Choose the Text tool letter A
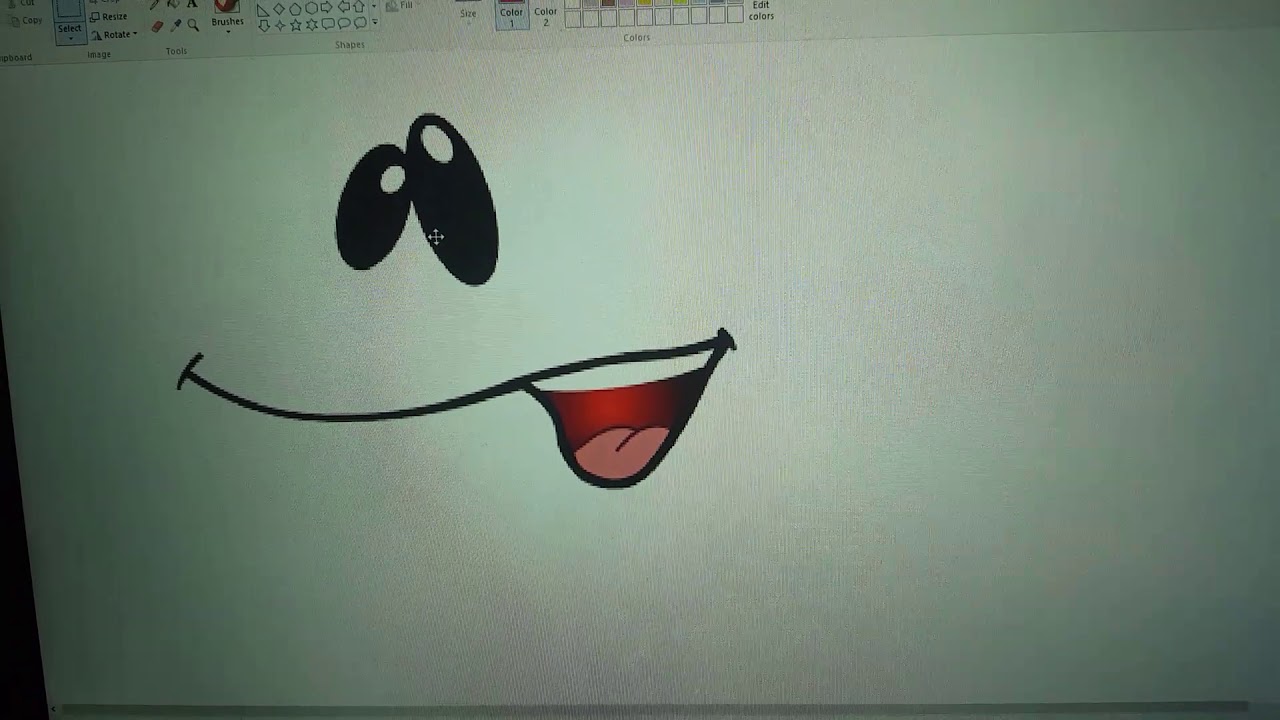The height and width of the screenshot is (720, 1280). coord(192,3)
